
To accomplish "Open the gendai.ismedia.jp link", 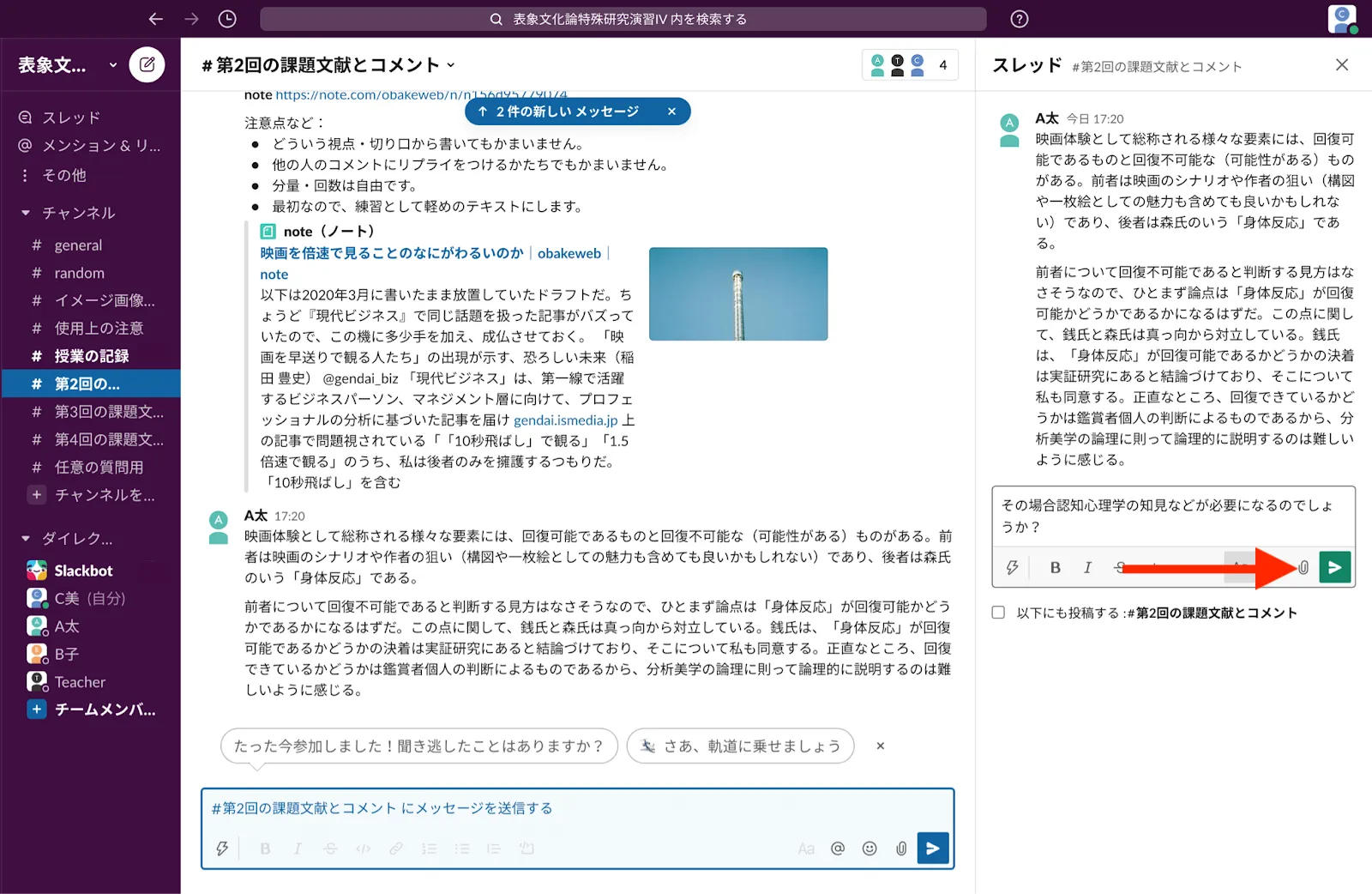I will pyautogui.click(x=565, y=420).
